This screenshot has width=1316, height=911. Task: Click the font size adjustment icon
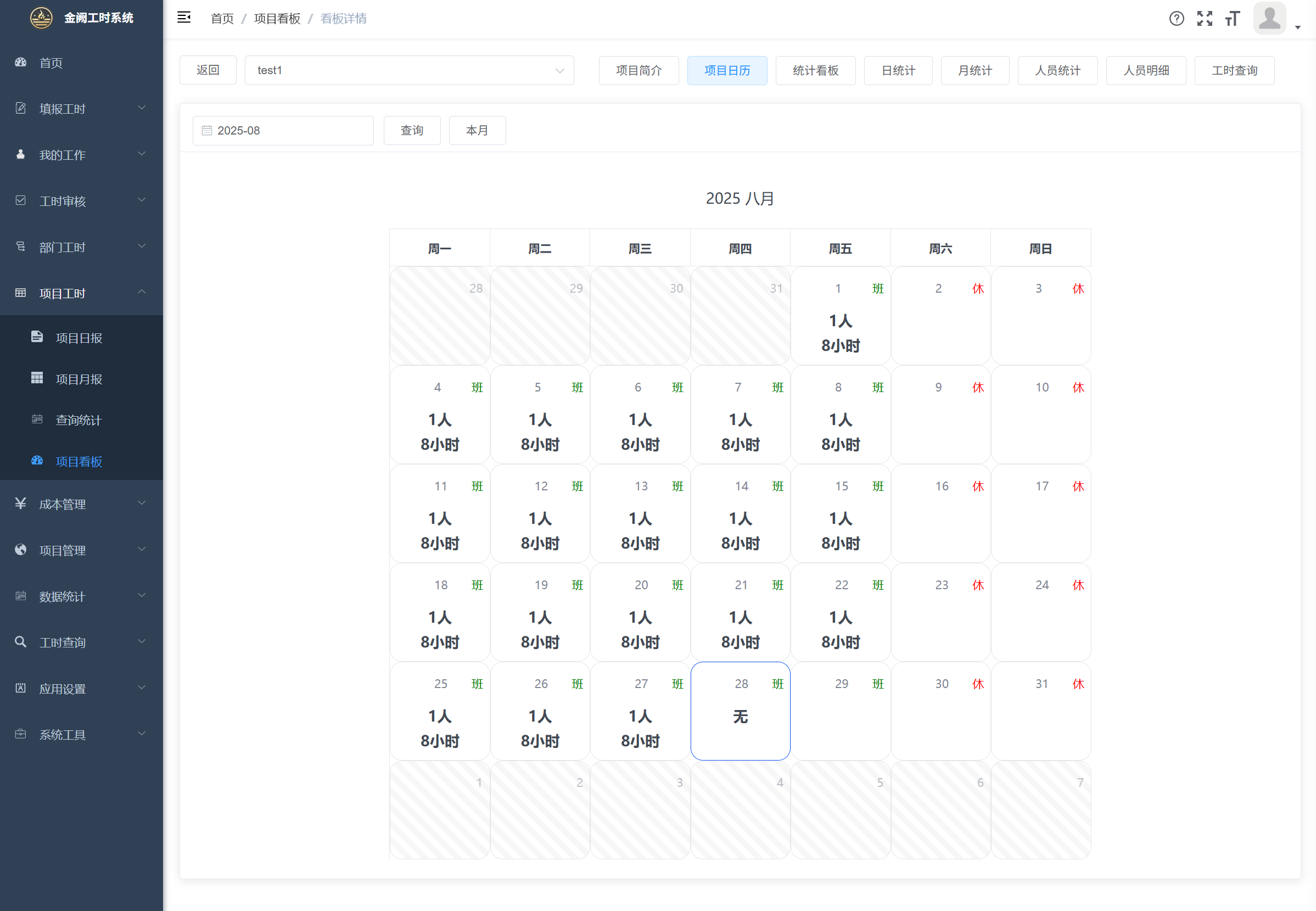1232,18
